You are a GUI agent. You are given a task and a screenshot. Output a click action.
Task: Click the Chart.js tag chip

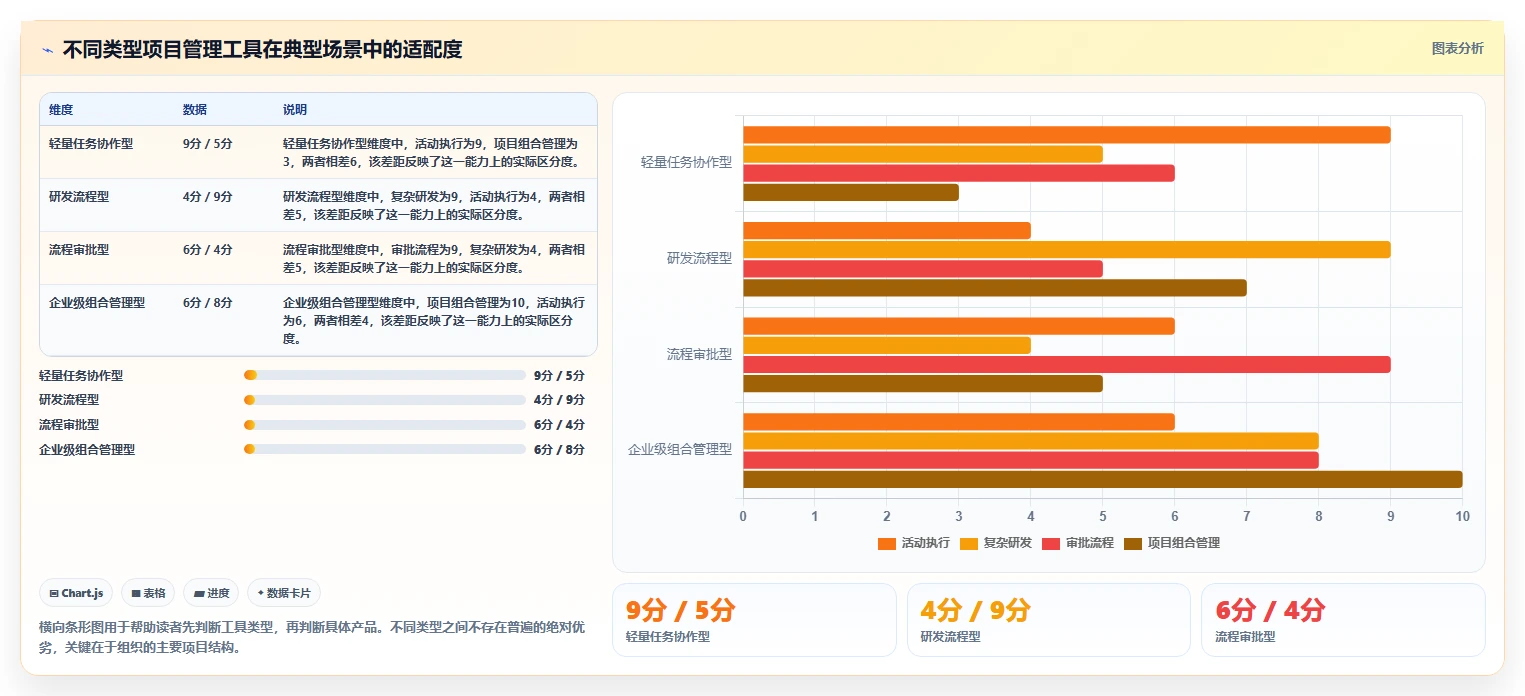click(x=77, y=593)
